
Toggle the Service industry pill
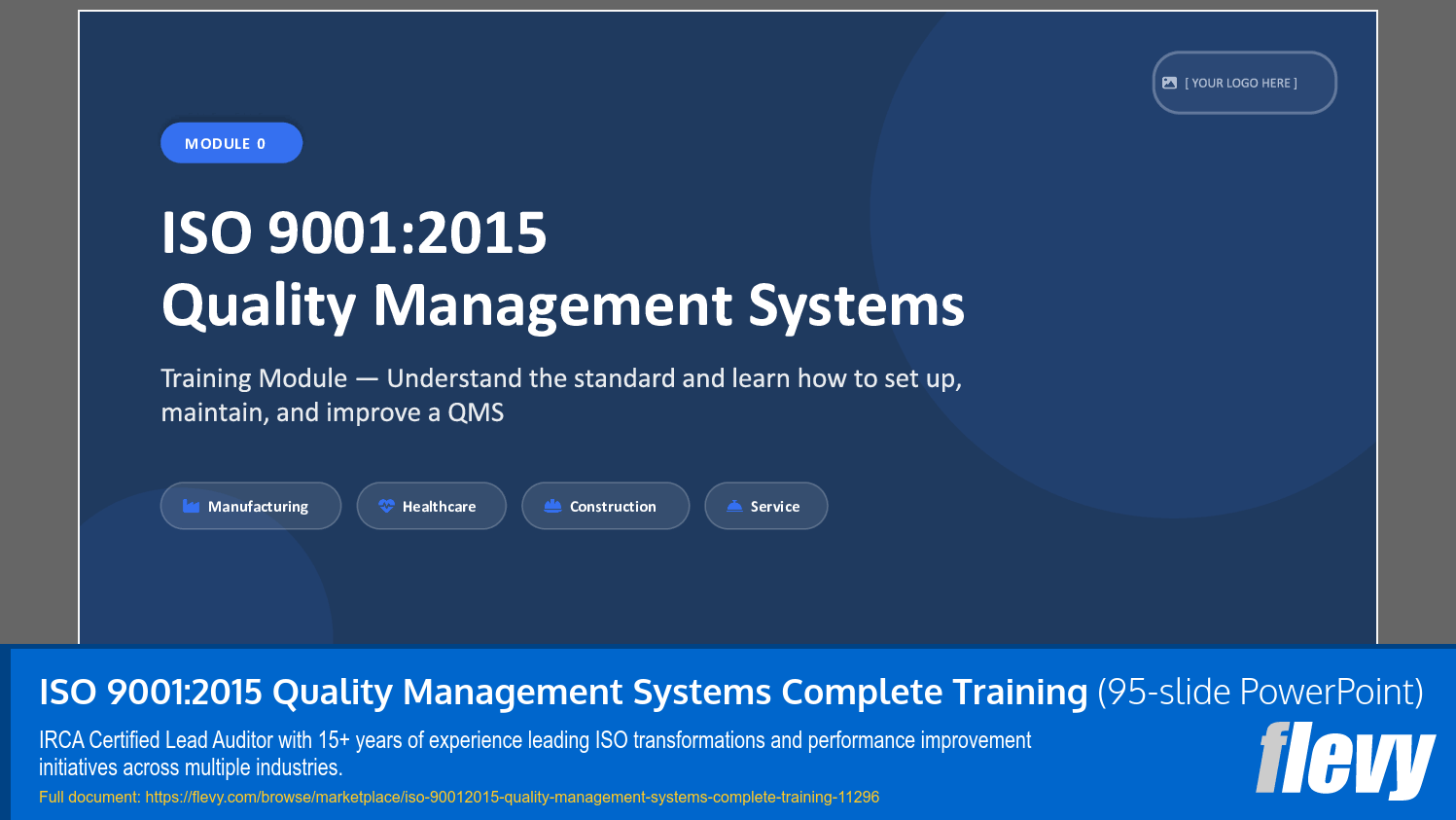coord(766,505)
